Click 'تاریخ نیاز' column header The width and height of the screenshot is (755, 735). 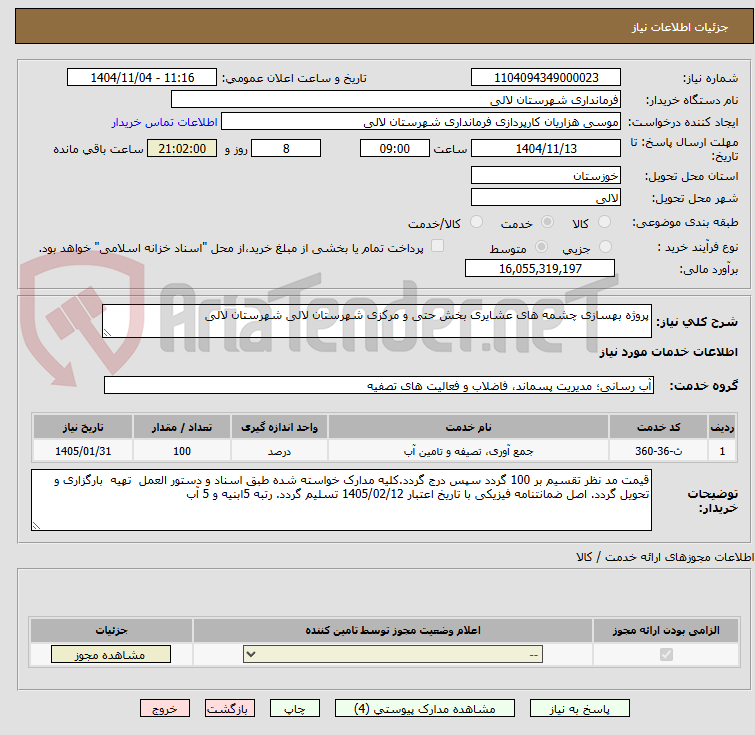83,427
